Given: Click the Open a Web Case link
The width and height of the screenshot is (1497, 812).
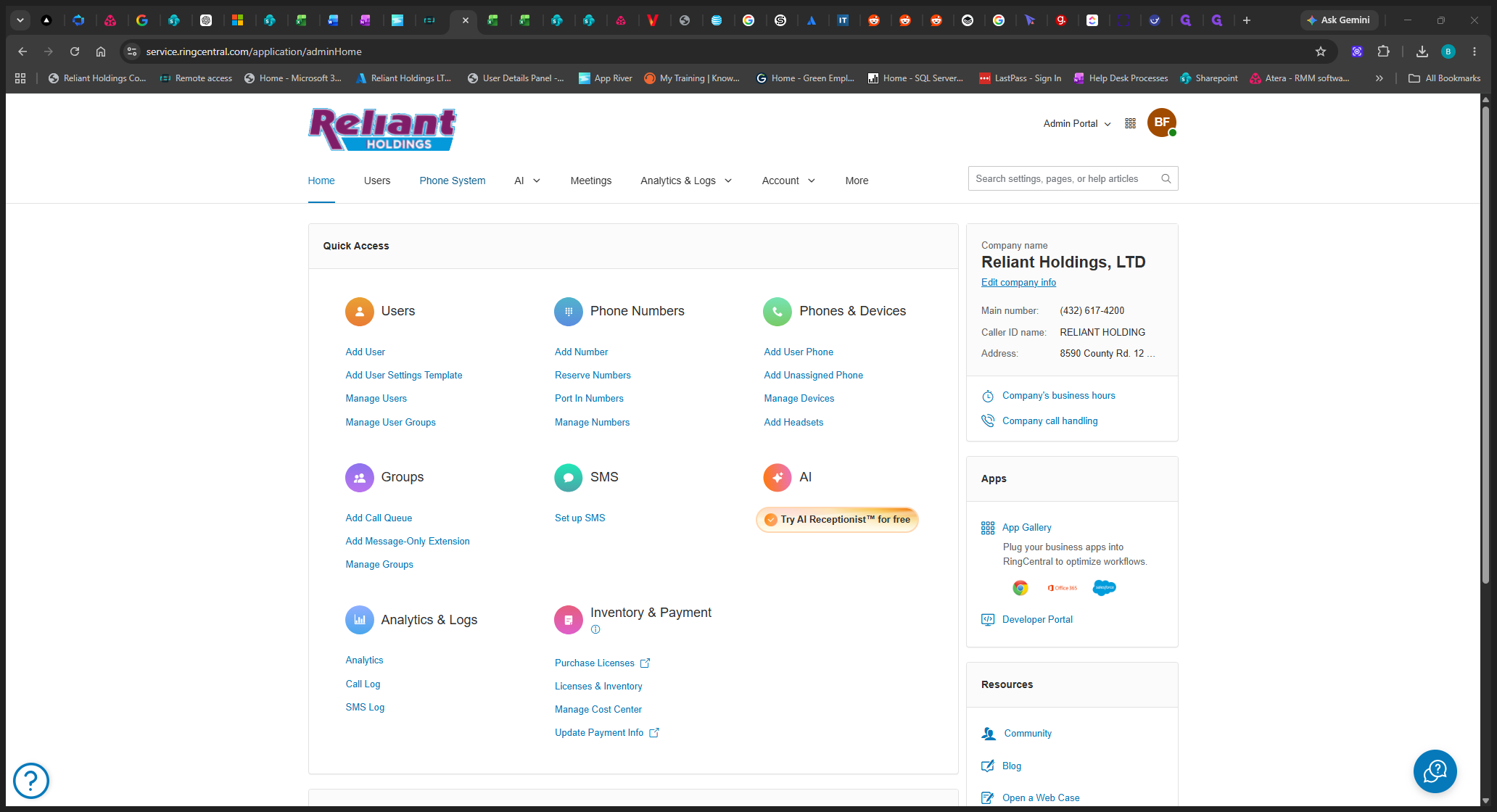Looking at the screenshot, I should tap(1041, 798).
